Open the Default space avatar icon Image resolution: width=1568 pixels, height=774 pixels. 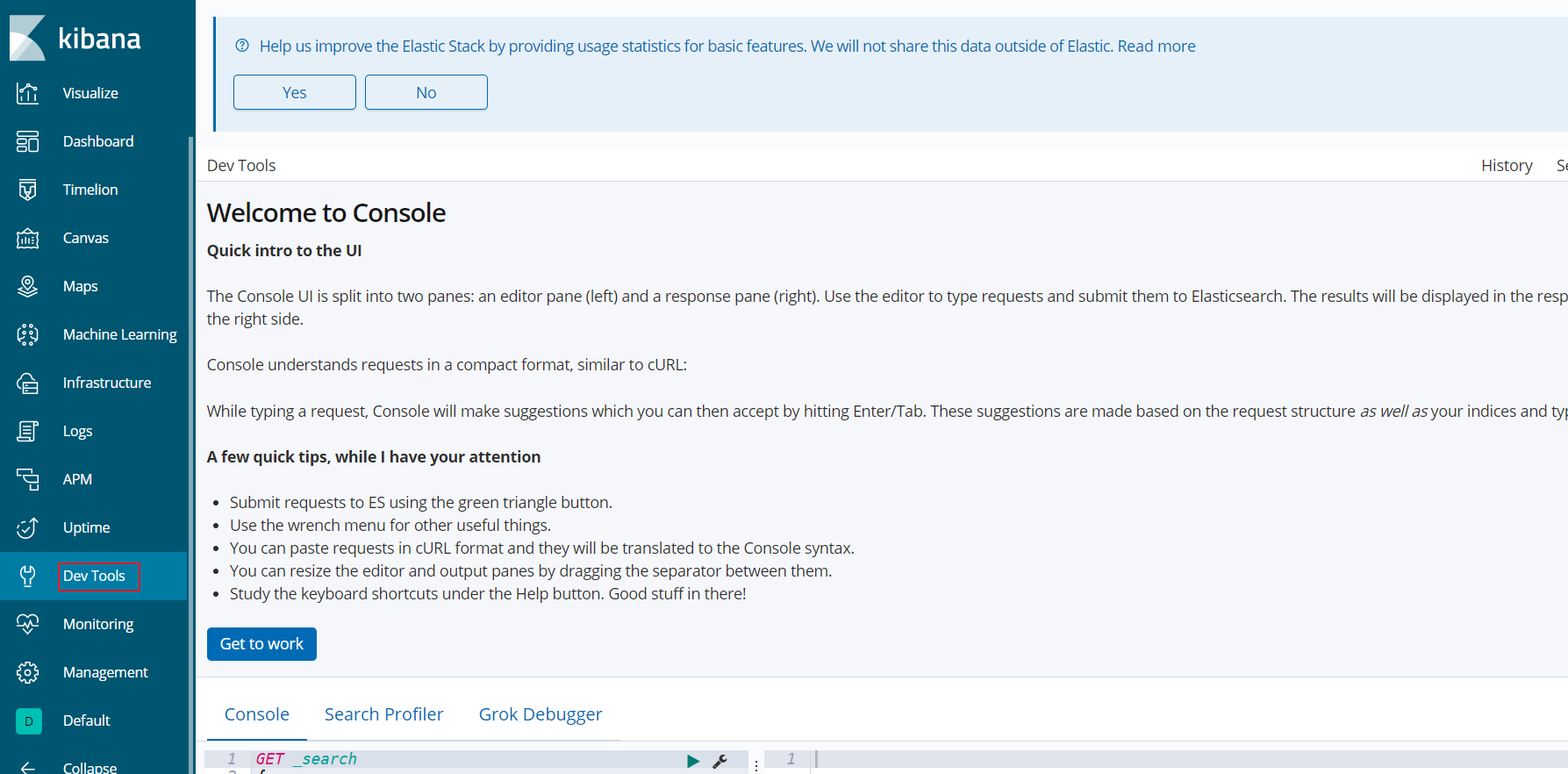coord(29,720)
